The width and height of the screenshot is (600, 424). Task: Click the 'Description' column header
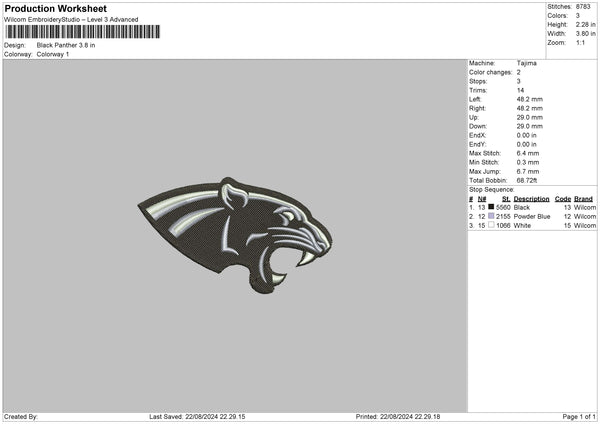click(531, 199)
